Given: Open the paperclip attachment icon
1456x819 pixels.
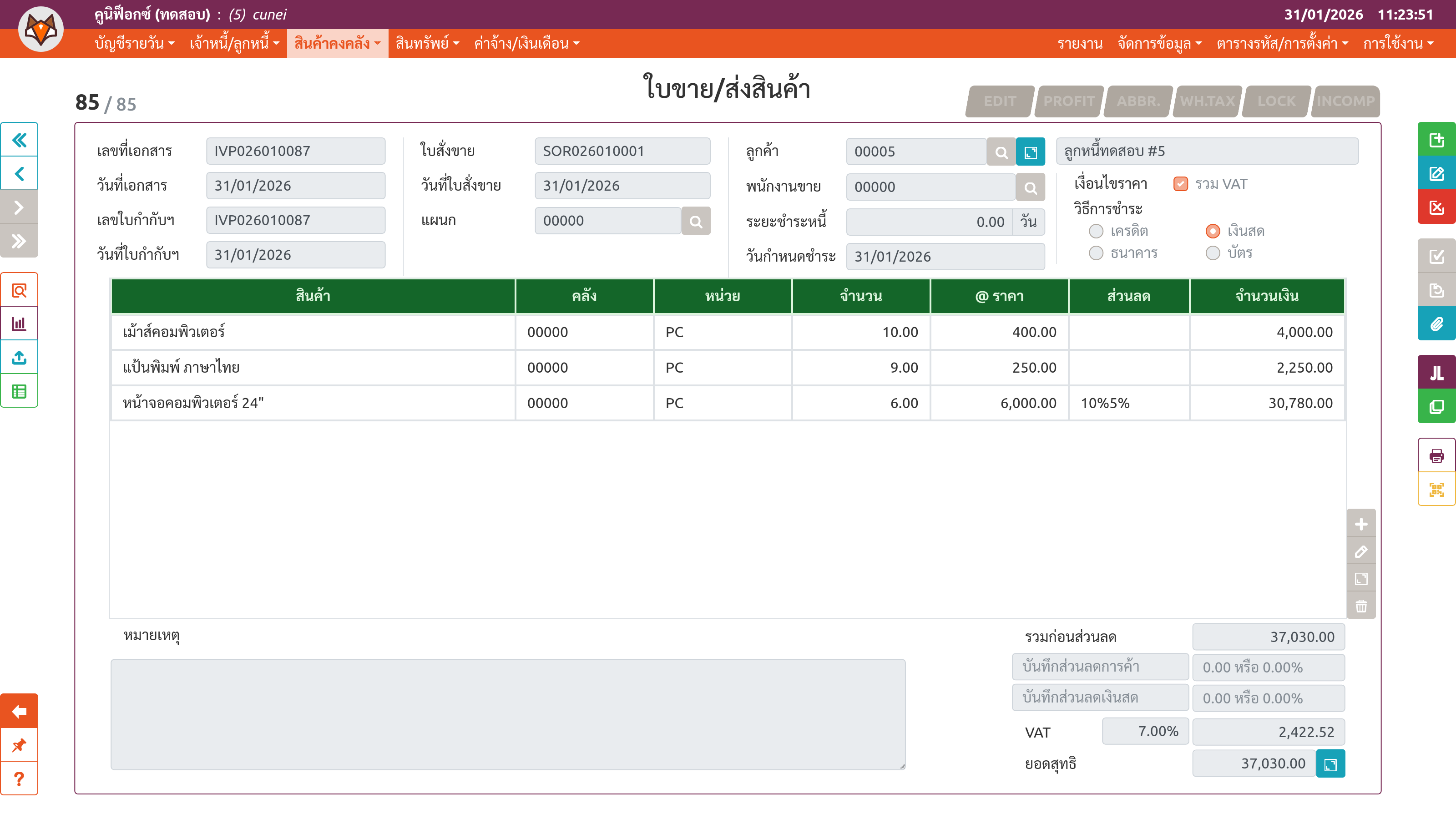Looking at the screenshot, I should pos(1436,324).
